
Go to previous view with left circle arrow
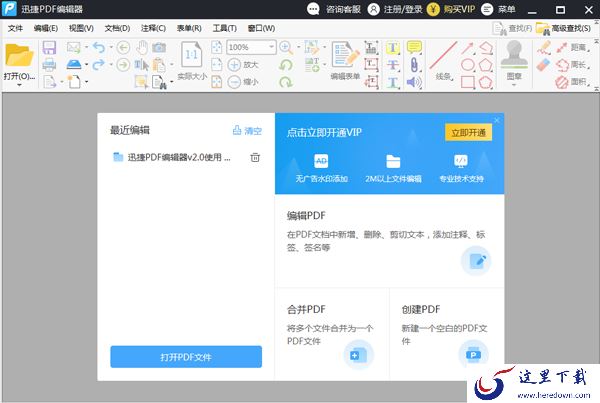click(123, 47)
